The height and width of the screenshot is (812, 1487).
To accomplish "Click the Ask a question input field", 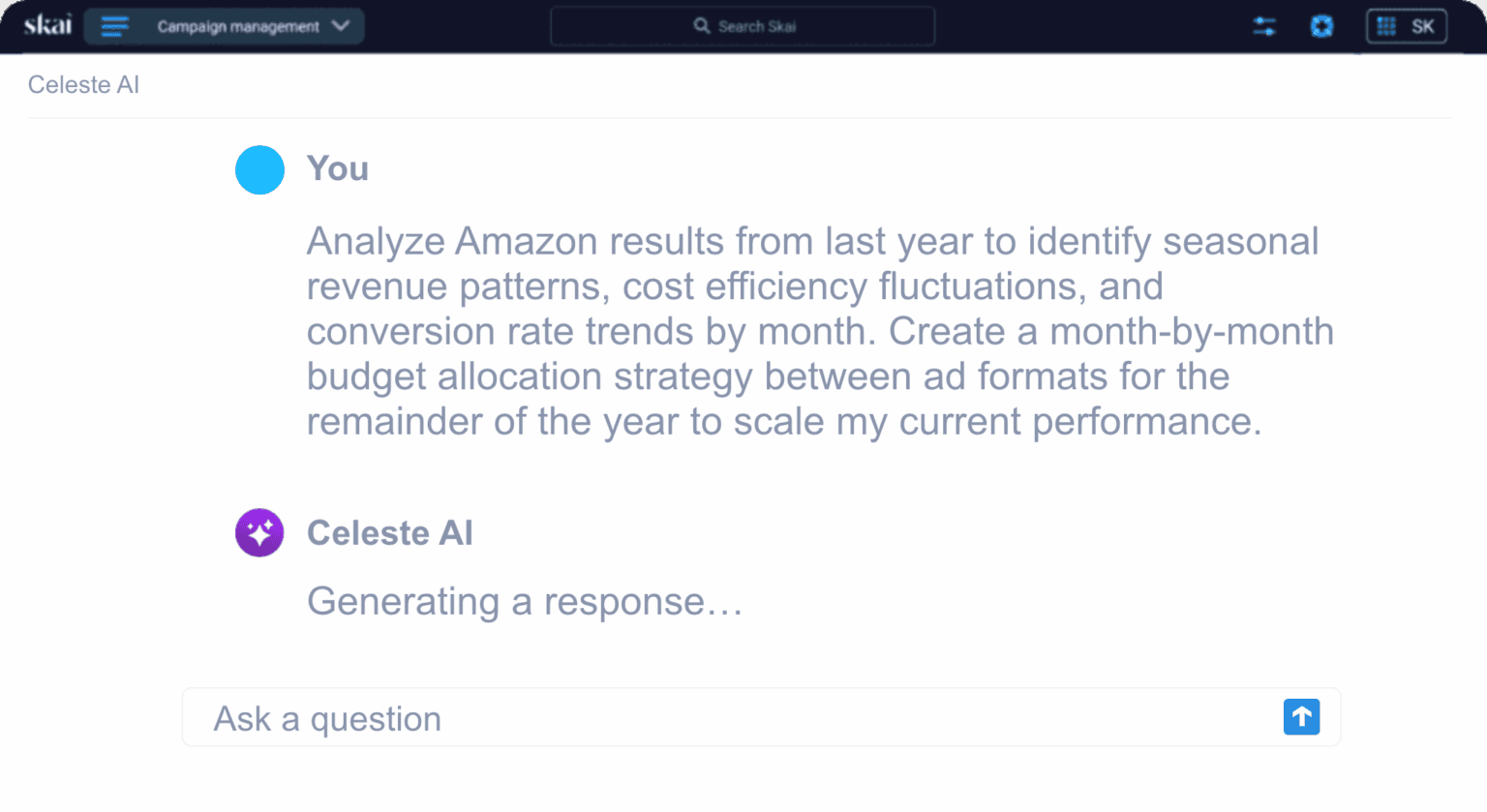I will (x=581, y=717).
